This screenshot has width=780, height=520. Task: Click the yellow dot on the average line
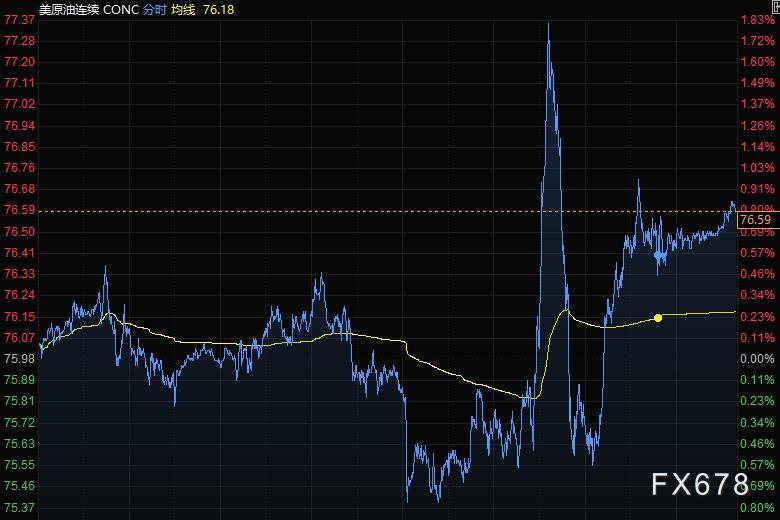(x=658, y=317)
